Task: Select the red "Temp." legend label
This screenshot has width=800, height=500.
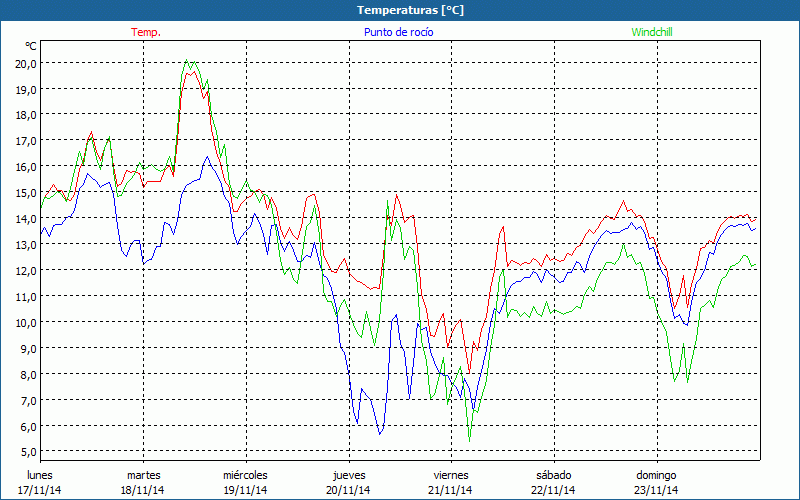Action: click(146, 32)
